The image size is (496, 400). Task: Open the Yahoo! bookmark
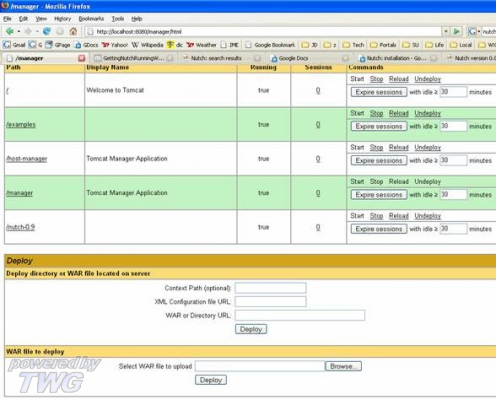(115, 45)
